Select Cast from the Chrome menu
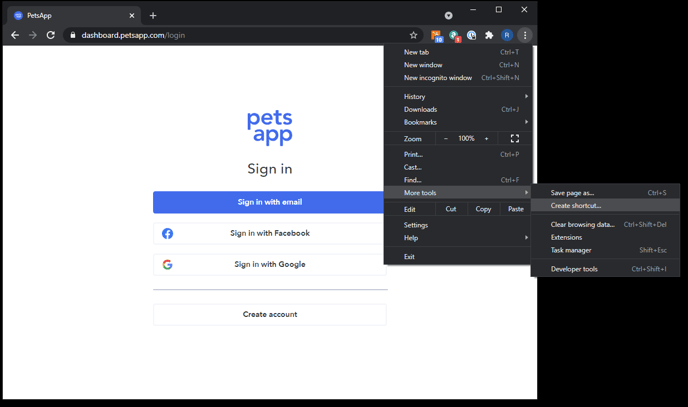Screen dimensions: 688x407 pos(458,167)
